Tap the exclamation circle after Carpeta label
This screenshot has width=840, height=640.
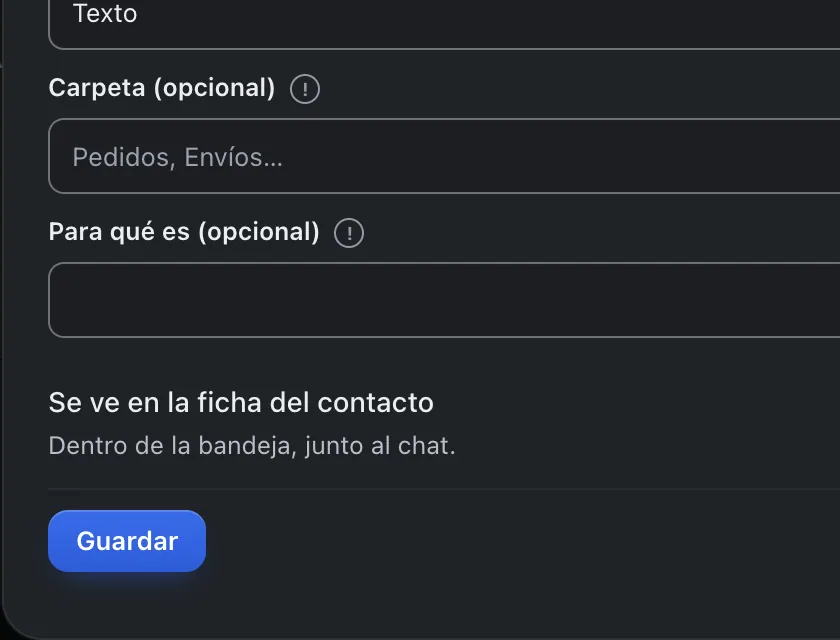[305, 89]
